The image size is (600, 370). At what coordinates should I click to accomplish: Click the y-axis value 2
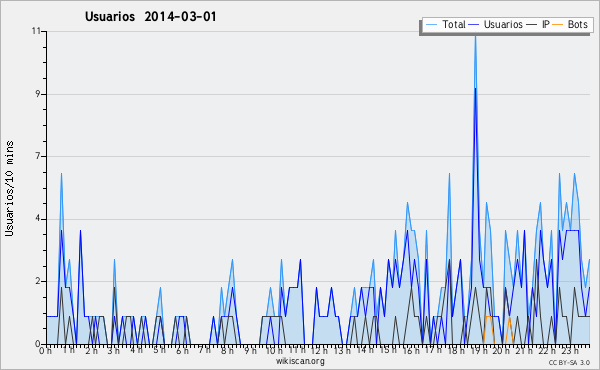point(38,281)
